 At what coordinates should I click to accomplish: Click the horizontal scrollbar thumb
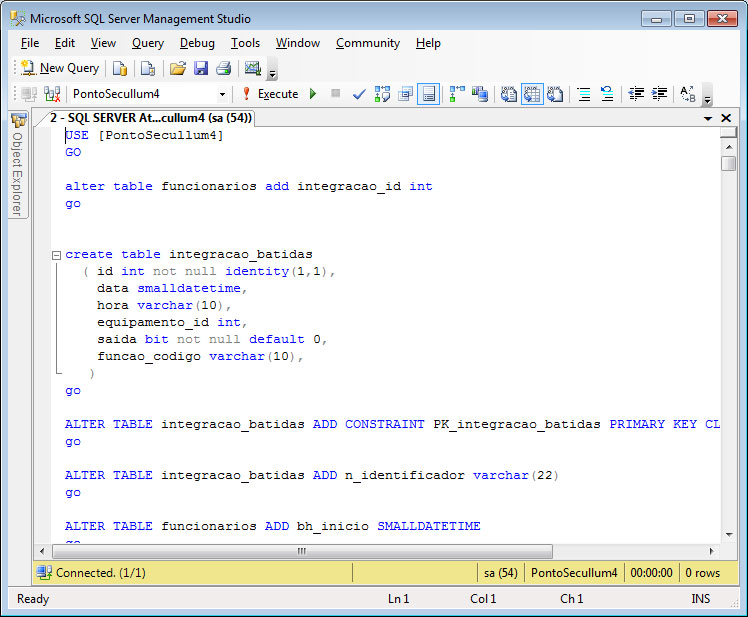coord(300,551)
